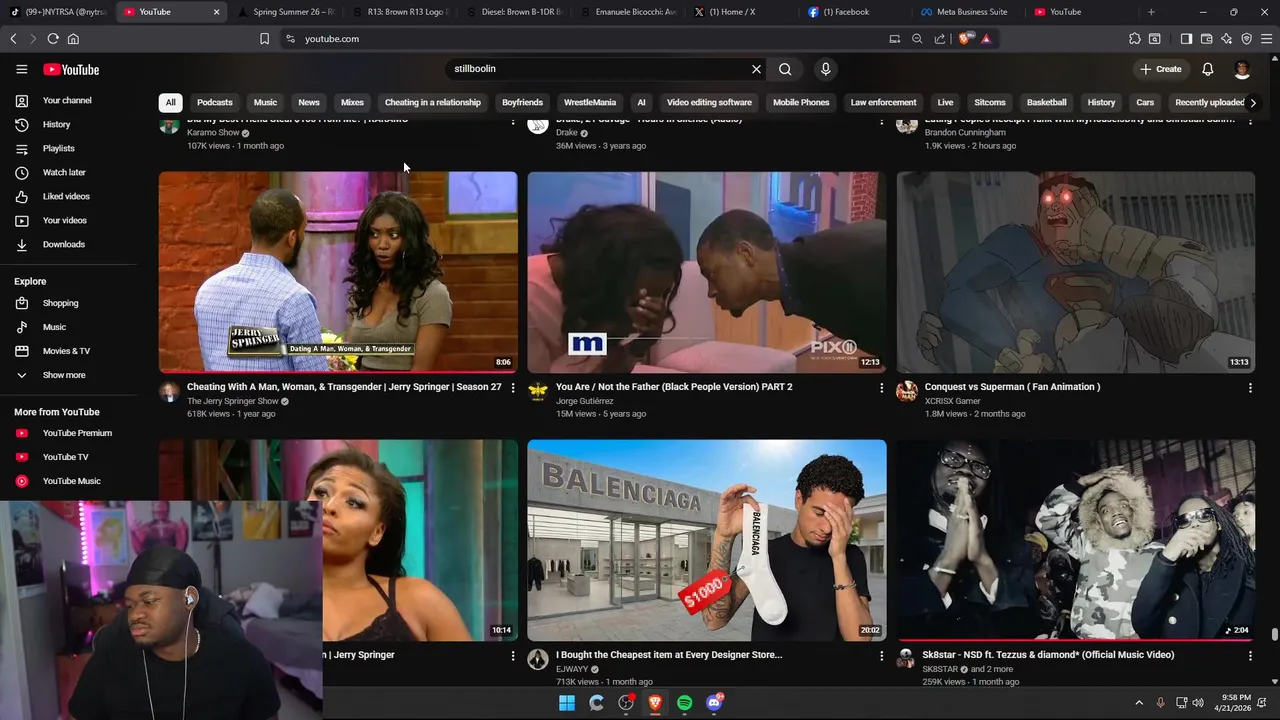Viewport: 1280px width, 720px height.
Task: Open the Conquest vs Superman thumbnail
Action: 1075,272
